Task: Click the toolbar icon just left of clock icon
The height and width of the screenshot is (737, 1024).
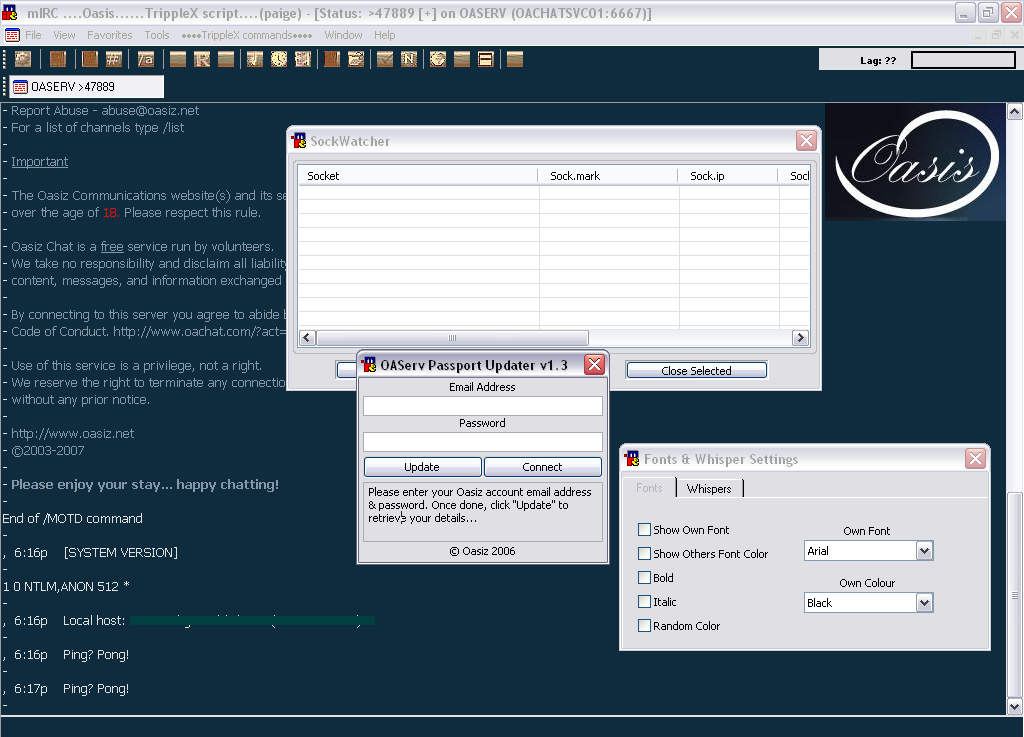Action: [255, 59]
